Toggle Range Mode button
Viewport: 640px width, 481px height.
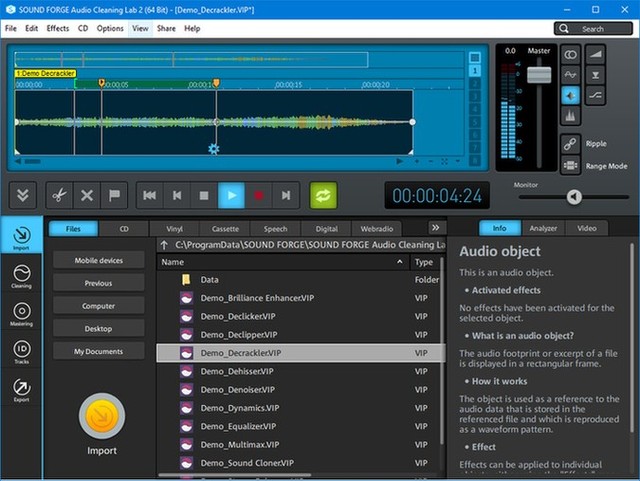click(570, 166)
